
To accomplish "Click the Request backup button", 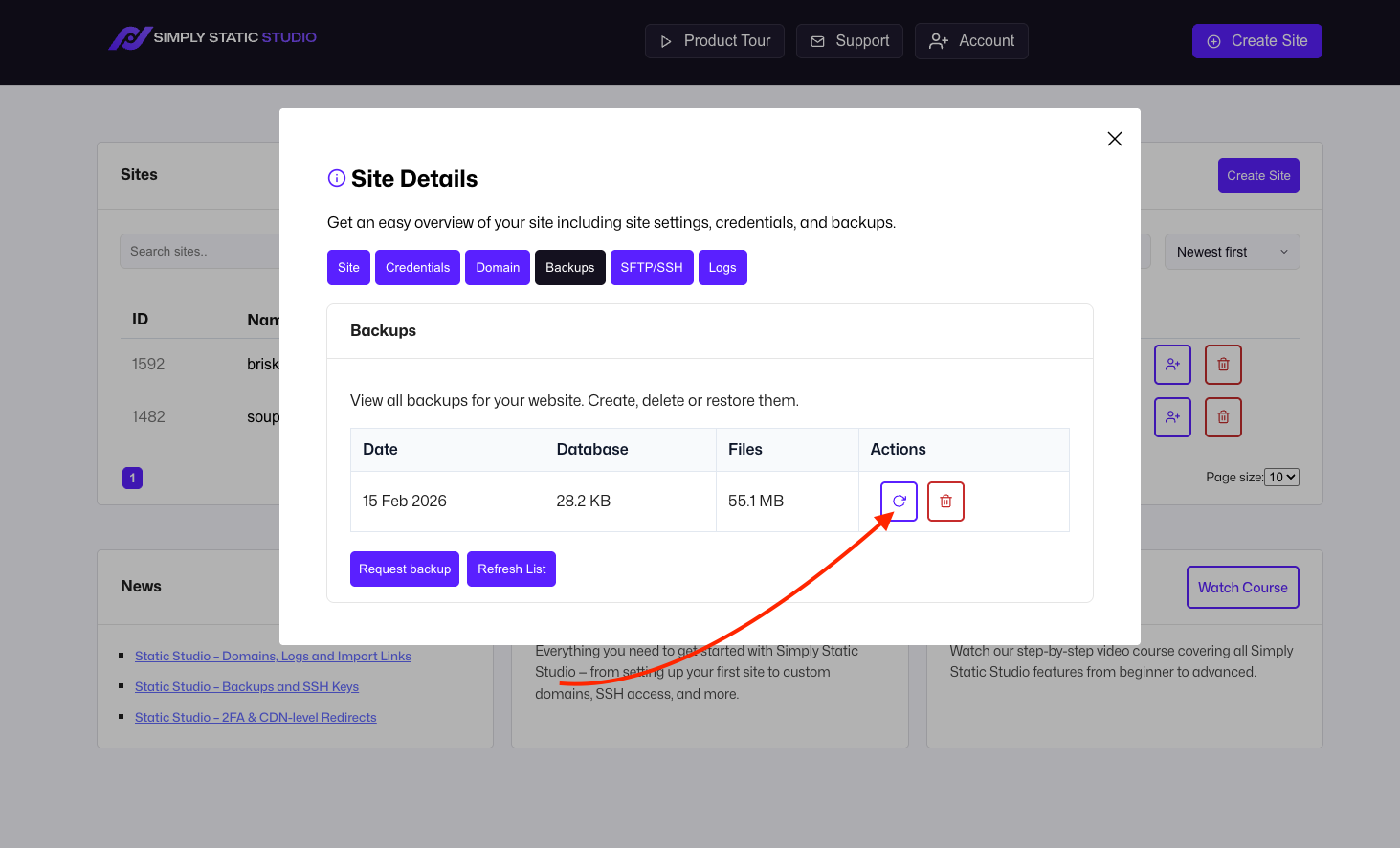I will point(405,569).
